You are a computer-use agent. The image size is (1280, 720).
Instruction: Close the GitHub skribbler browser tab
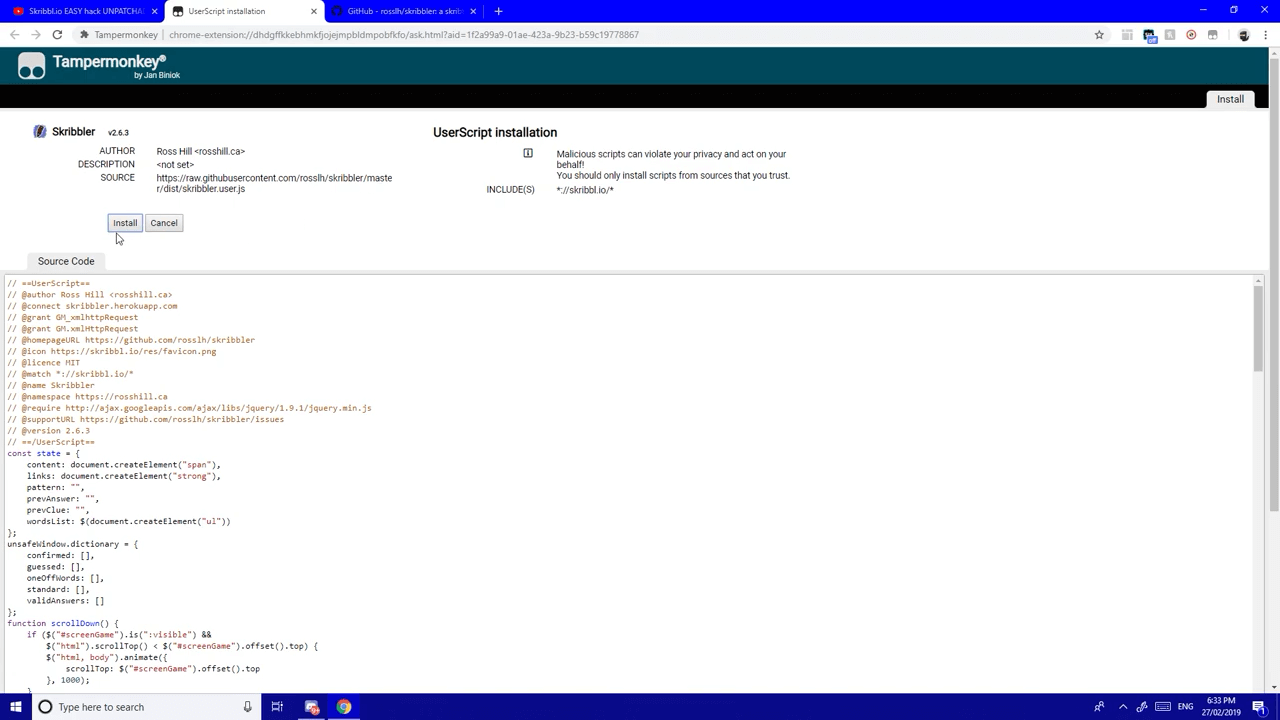point(473,11)
